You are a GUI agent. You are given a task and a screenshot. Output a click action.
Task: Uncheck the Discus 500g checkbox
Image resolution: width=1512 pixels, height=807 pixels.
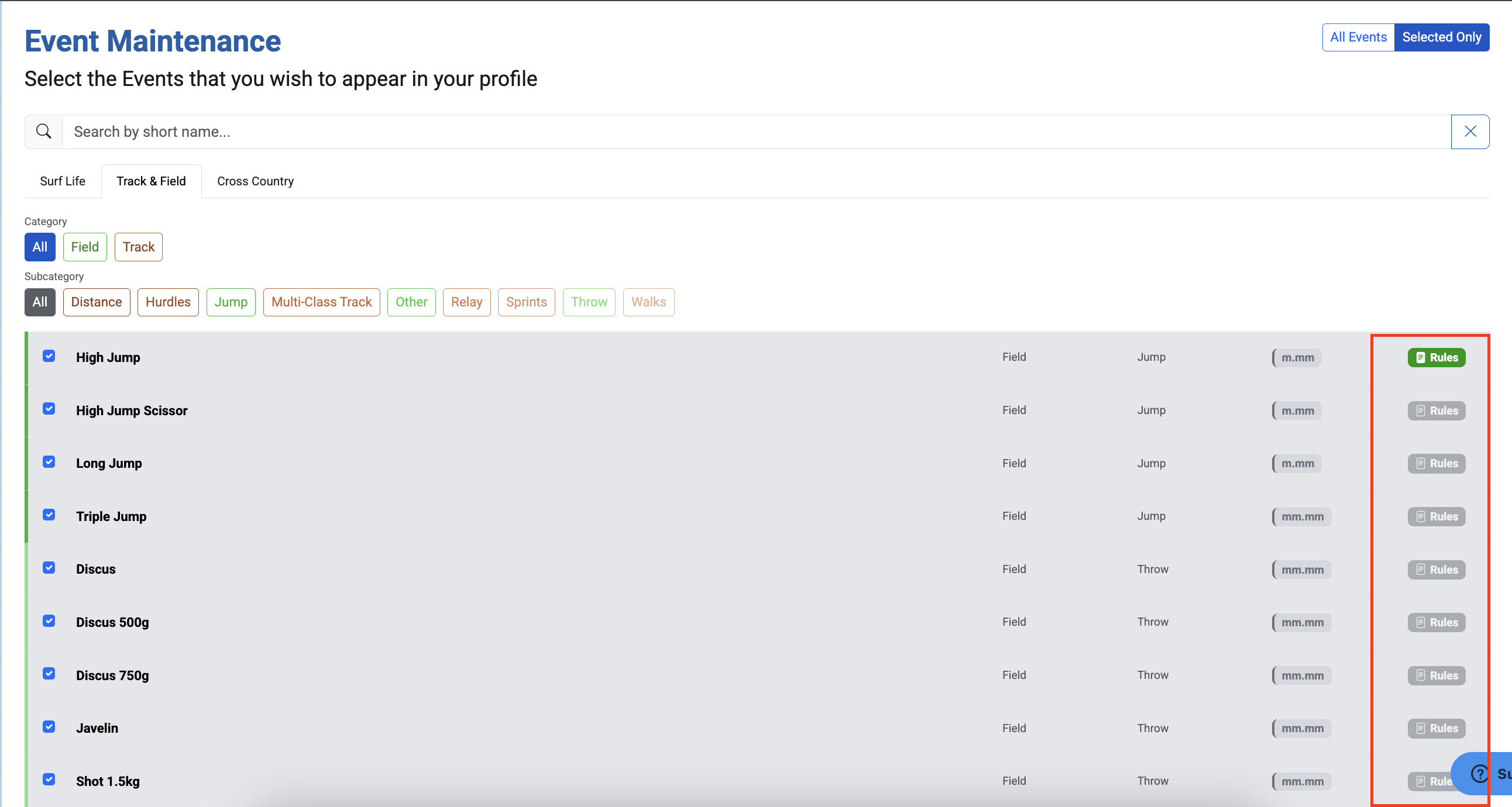(x=49, y=621)
